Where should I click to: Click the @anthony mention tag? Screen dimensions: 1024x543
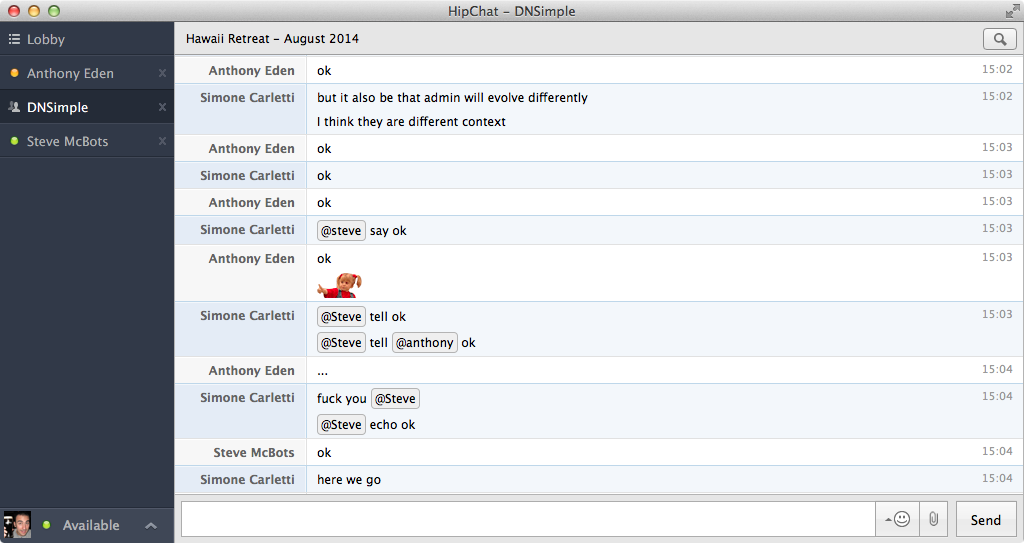424,343
